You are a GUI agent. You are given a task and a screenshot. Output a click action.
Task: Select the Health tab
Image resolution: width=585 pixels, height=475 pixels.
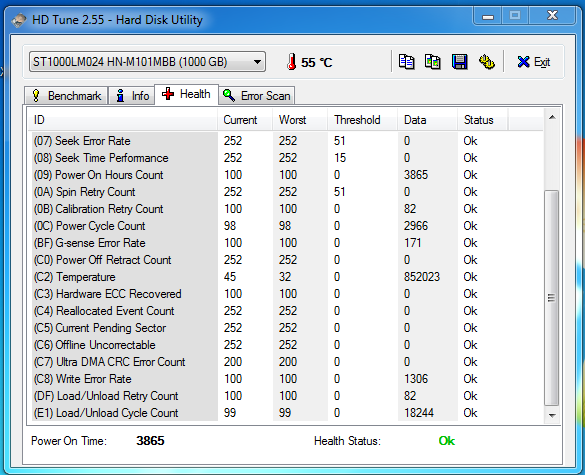(186, 94)
